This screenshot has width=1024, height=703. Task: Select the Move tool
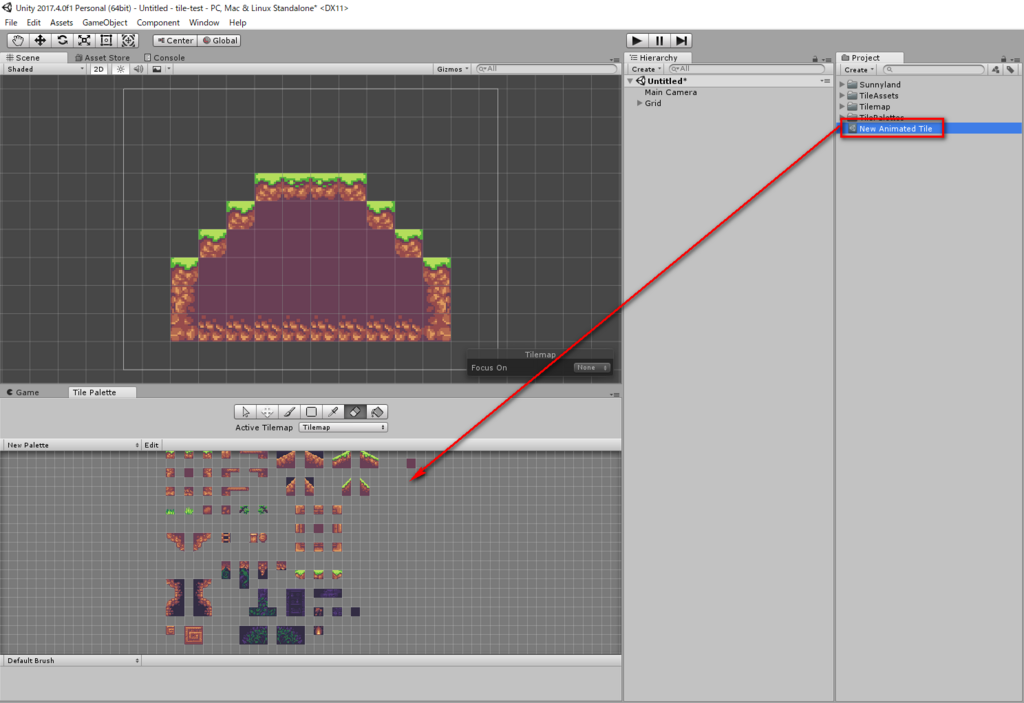point(40,41)
